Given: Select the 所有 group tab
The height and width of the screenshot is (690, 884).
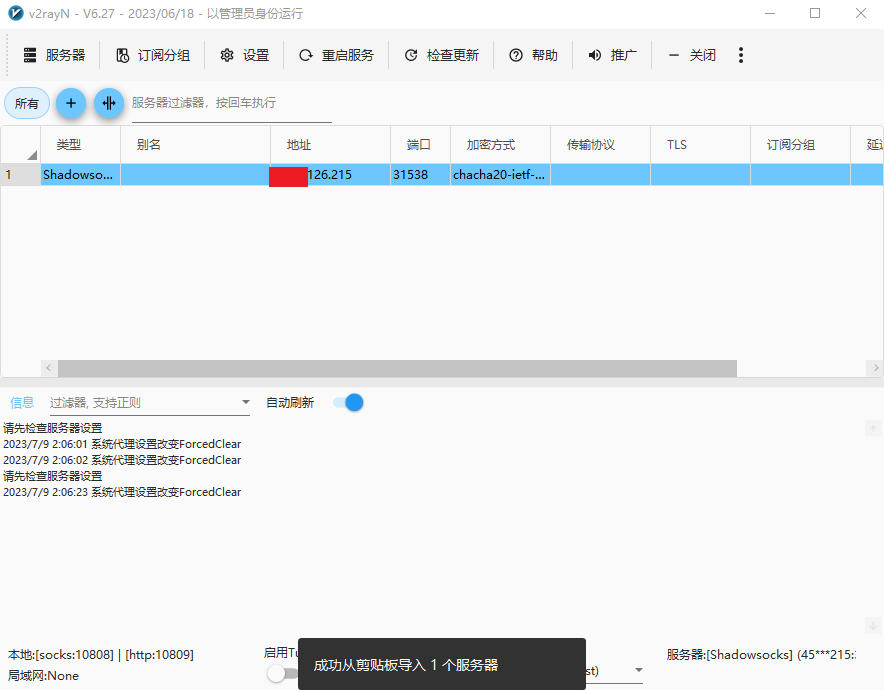Looking at the screenshot, I should pos(26,103).
